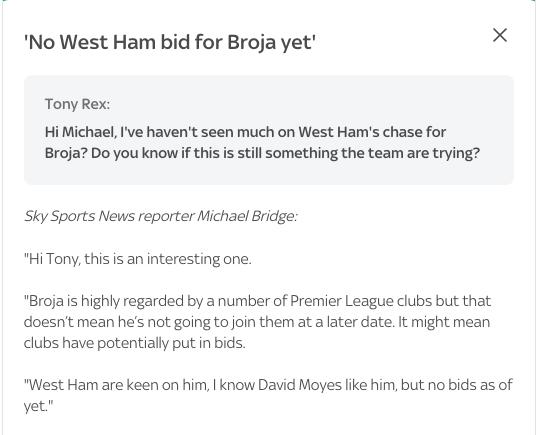536x435 pixels.
Task: Click the line starting 'doesn't mean he's not going'
Action: pyautogui.click(x=257, y=322)
